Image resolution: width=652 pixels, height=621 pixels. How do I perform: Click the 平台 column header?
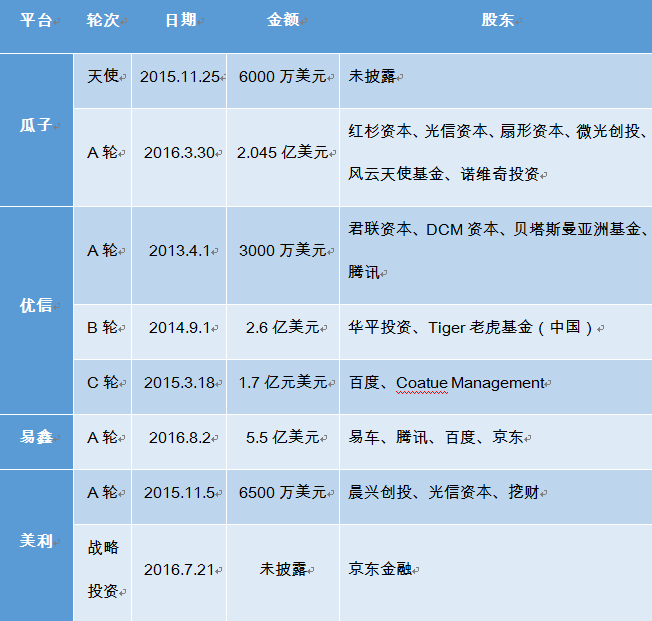(36, 21)
